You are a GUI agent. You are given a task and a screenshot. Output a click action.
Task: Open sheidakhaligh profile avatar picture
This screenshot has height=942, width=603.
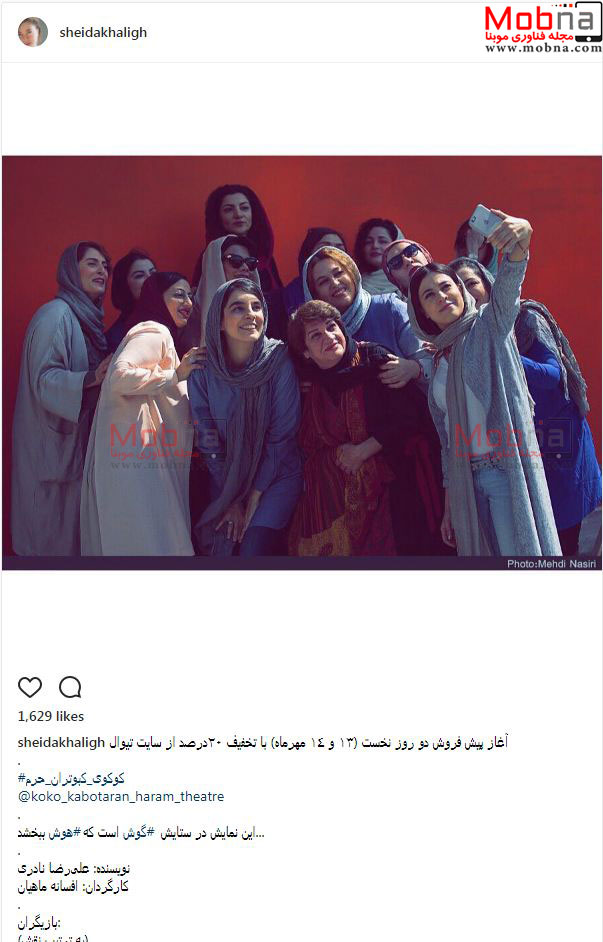33,32
